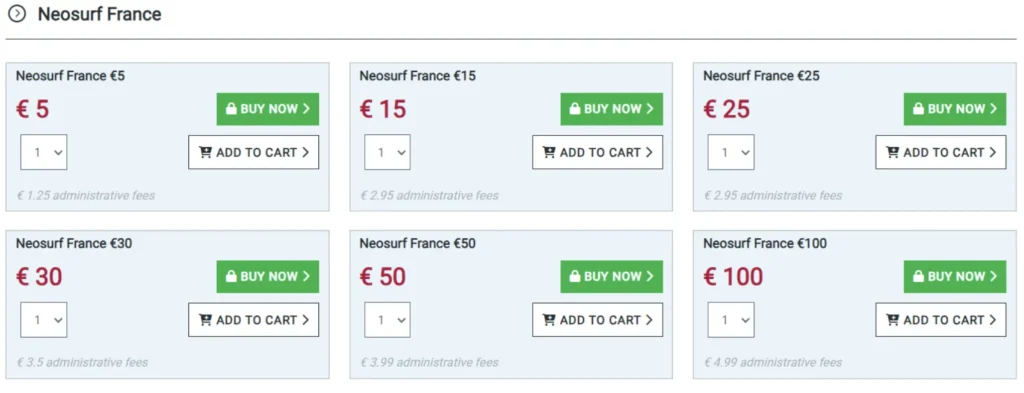Screen dimensions: 1024x393
Task: Add Neosurf France €25 to cart
Action: (x=941, y=152)
